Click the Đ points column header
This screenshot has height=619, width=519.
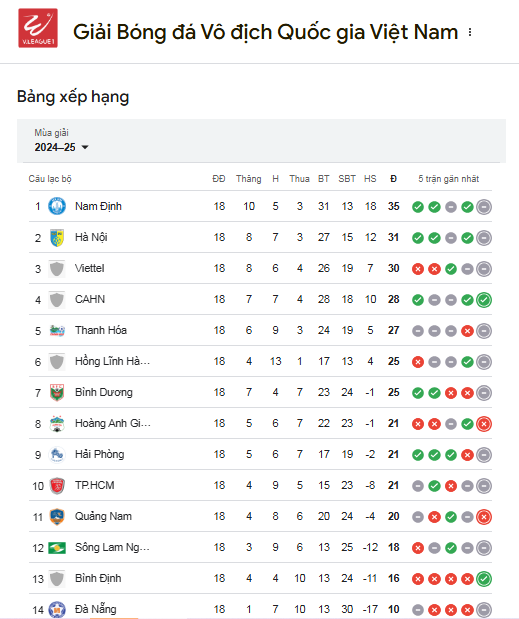tap(393, 179)
